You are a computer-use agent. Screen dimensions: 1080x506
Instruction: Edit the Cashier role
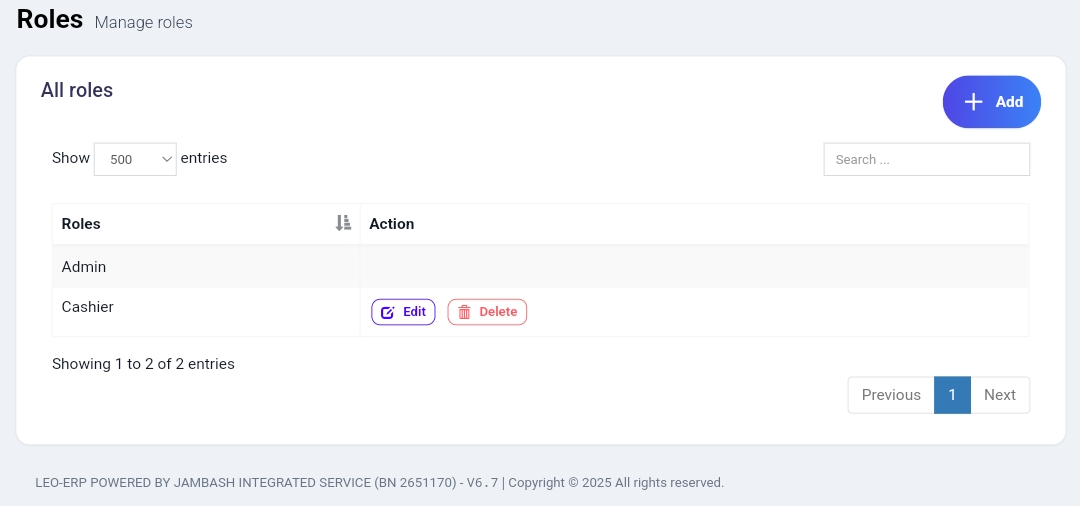tap(403, 312)
